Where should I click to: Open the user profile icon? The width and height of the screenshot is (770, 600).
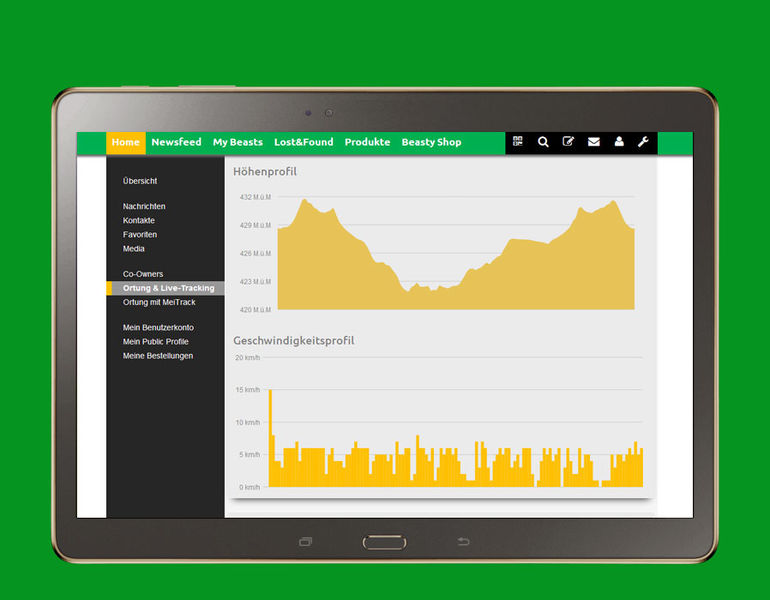pyautogui.click(x=619, y=141)
